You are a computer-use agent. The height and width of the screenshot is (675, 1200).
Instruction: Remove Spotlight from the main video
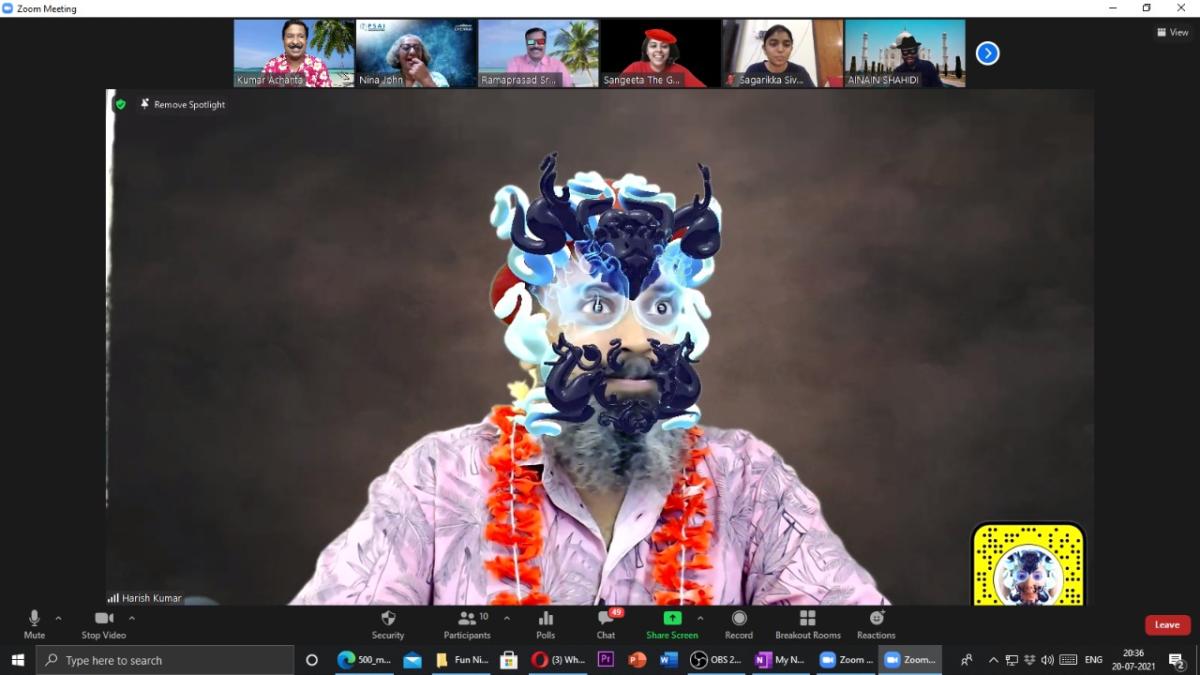183,104
